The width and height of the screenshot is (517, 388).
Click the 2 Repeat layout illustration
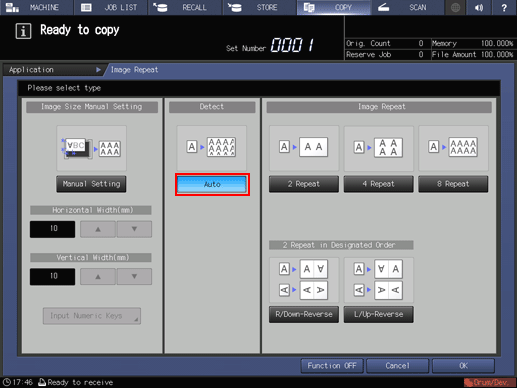pos(304,148)
